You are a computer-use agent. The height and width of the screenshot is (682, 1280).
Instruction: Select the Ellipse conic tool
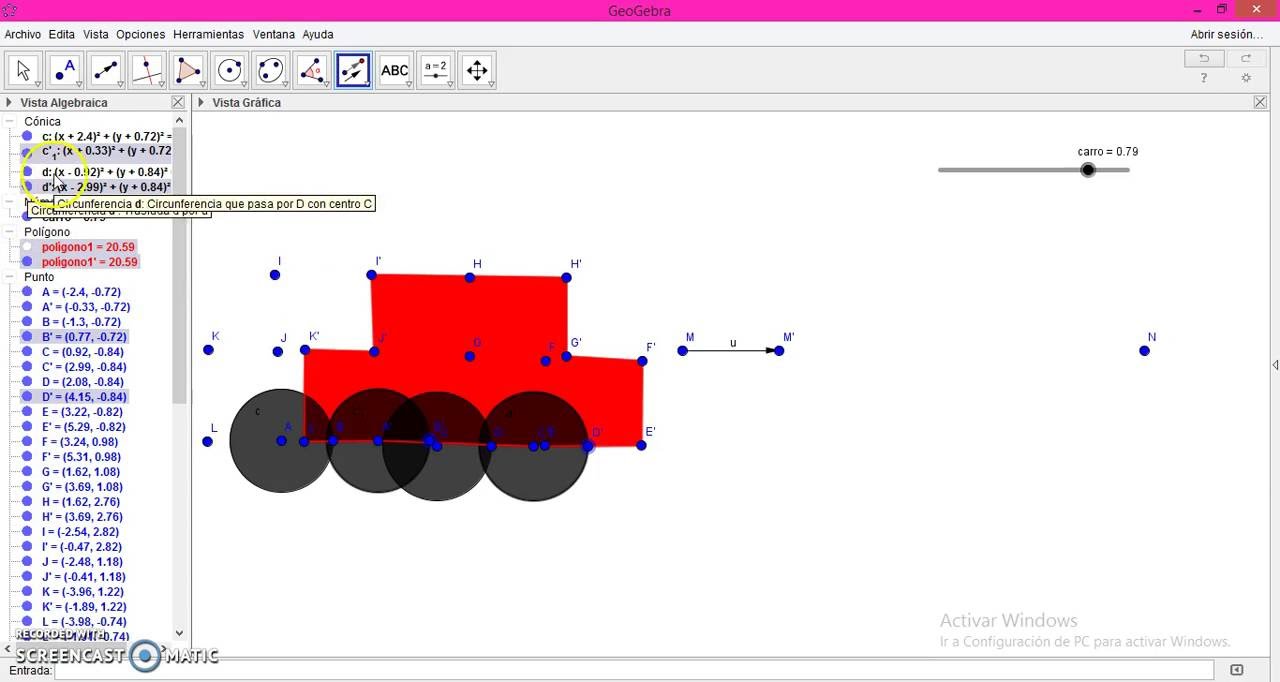[x=271, y=70]
